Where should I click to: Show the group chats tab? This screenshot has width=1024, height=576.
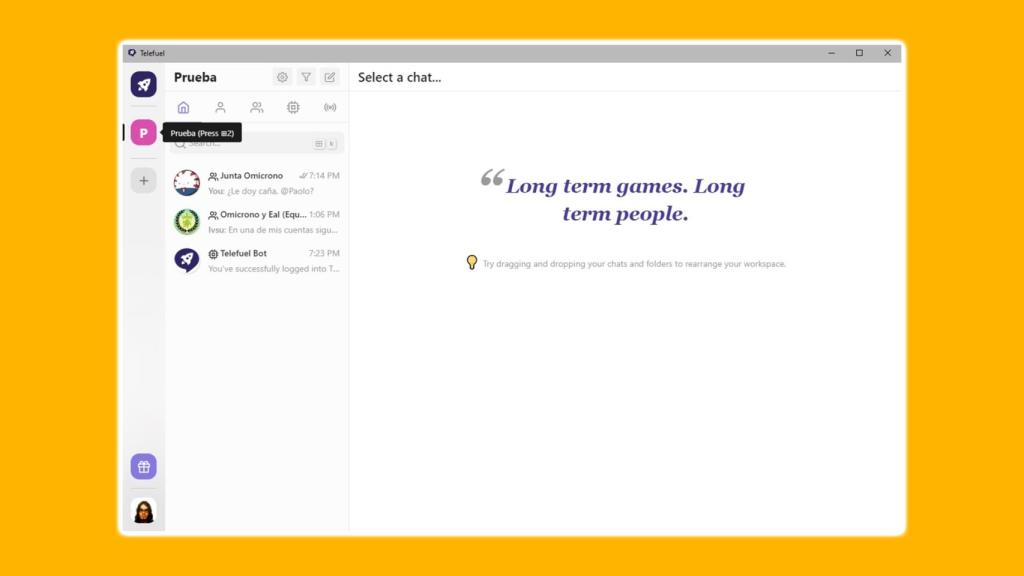(x=257, y=108)
